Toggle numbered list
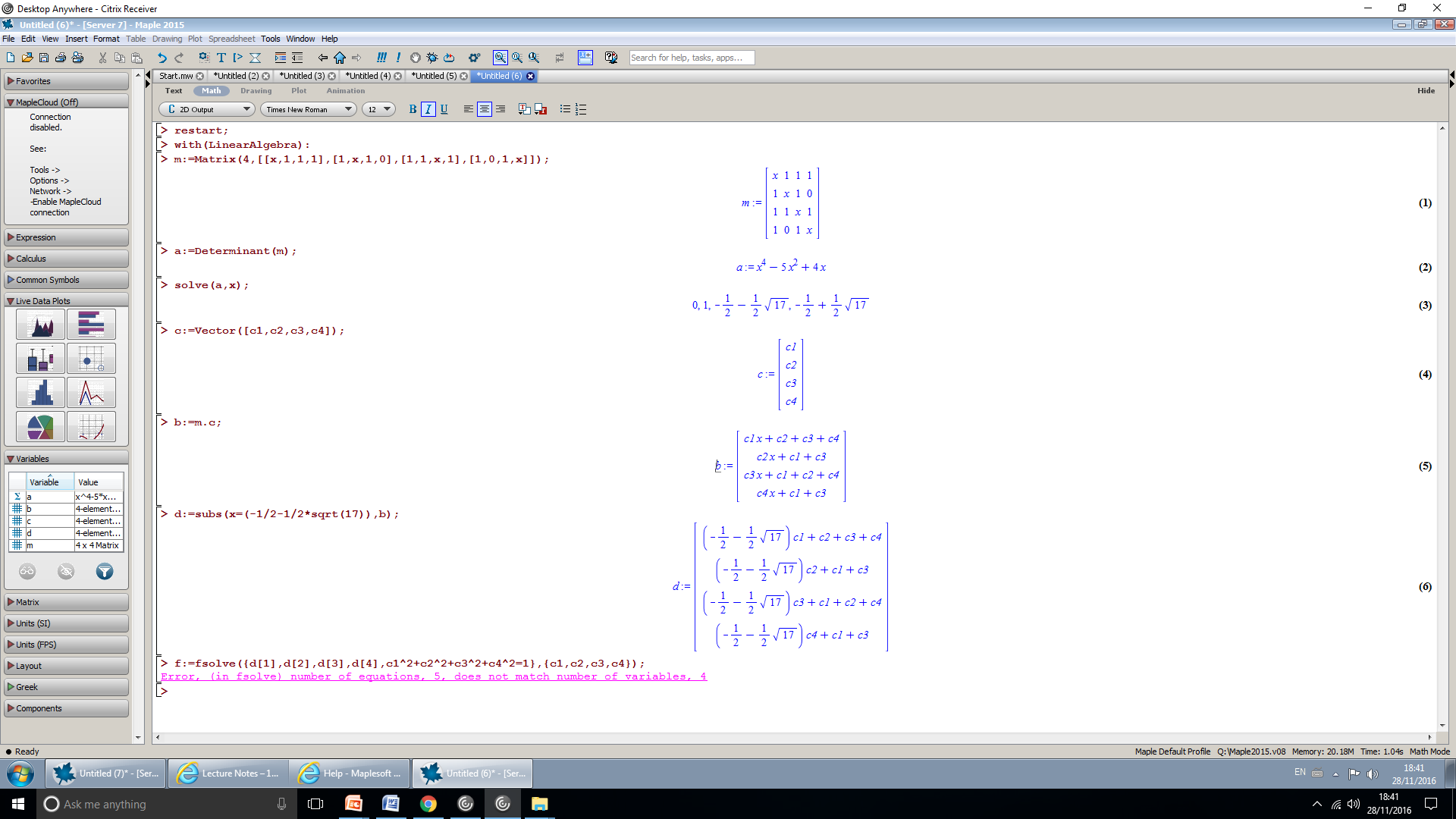 582,109
